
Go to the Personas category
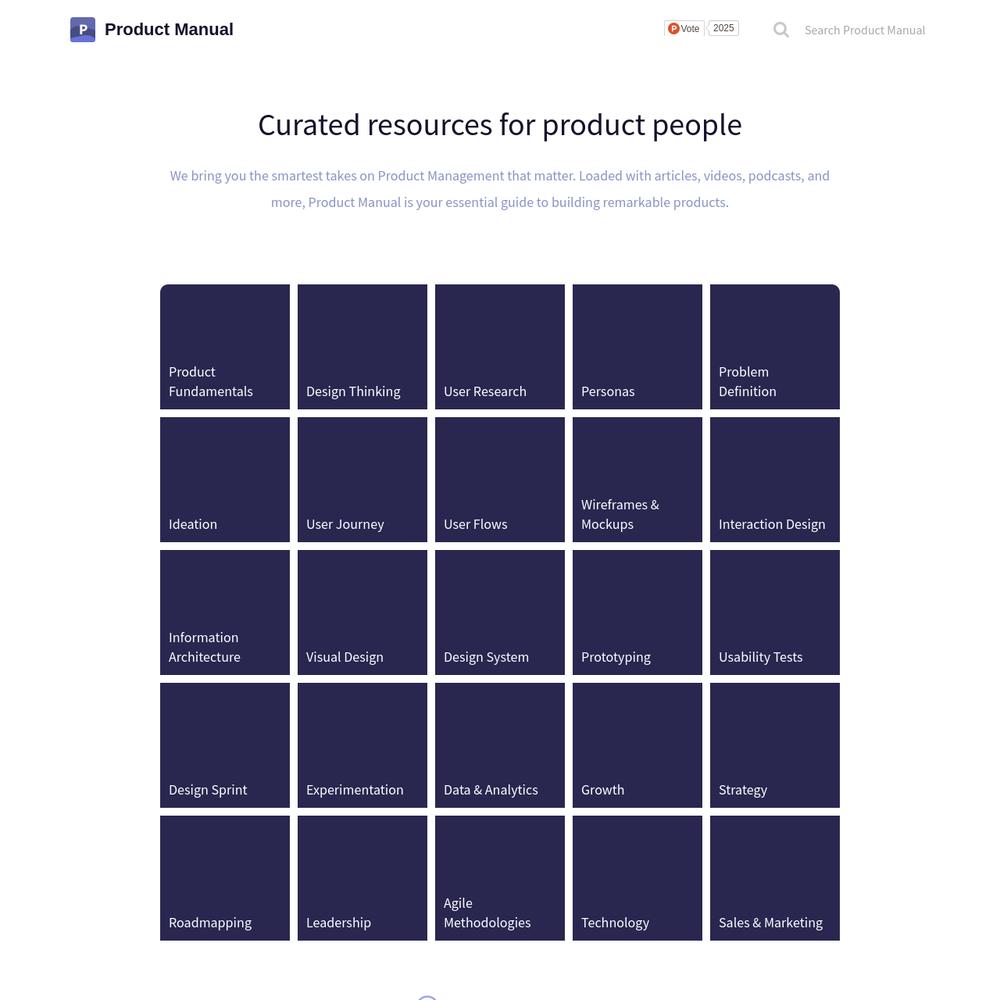point(637,346)
